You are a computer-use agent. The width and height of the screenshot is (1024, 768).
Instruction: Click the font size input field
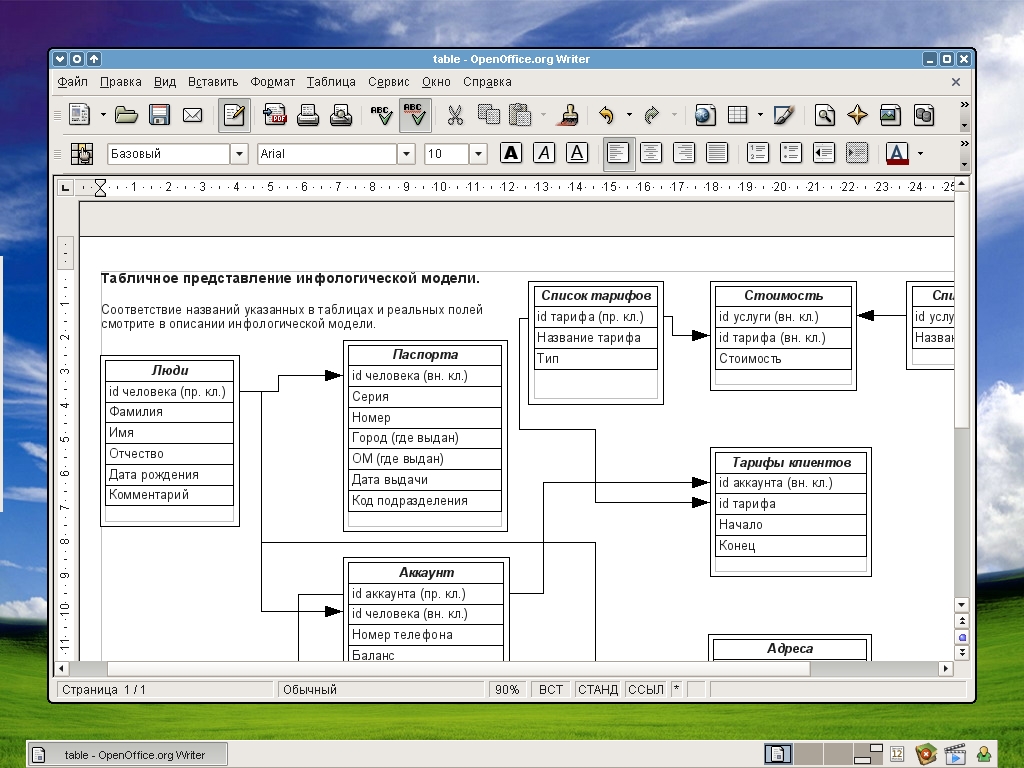tap(446, 154)
